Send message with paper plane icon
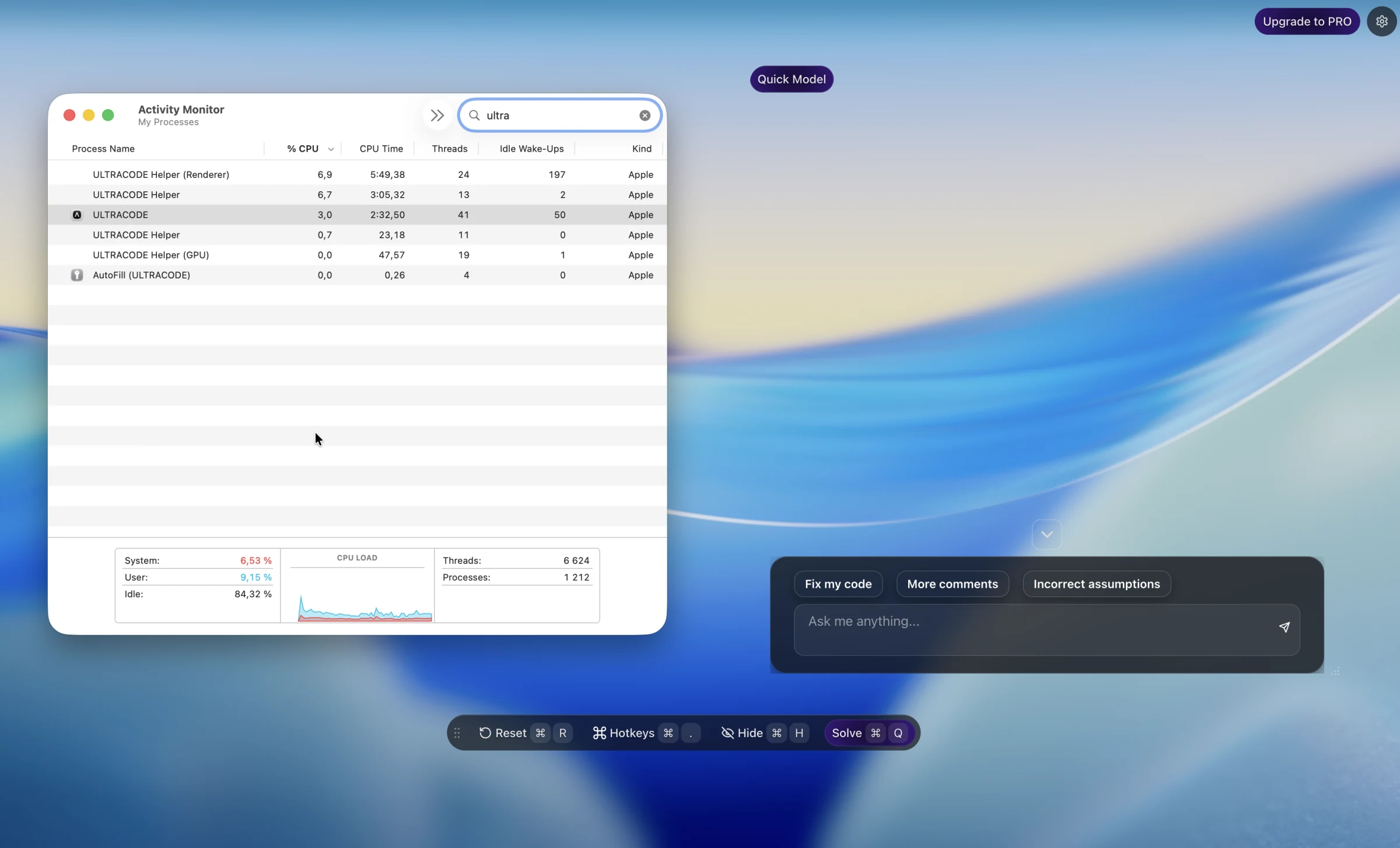Screen dimensions: 1400x848 (x=1284, y=627)
